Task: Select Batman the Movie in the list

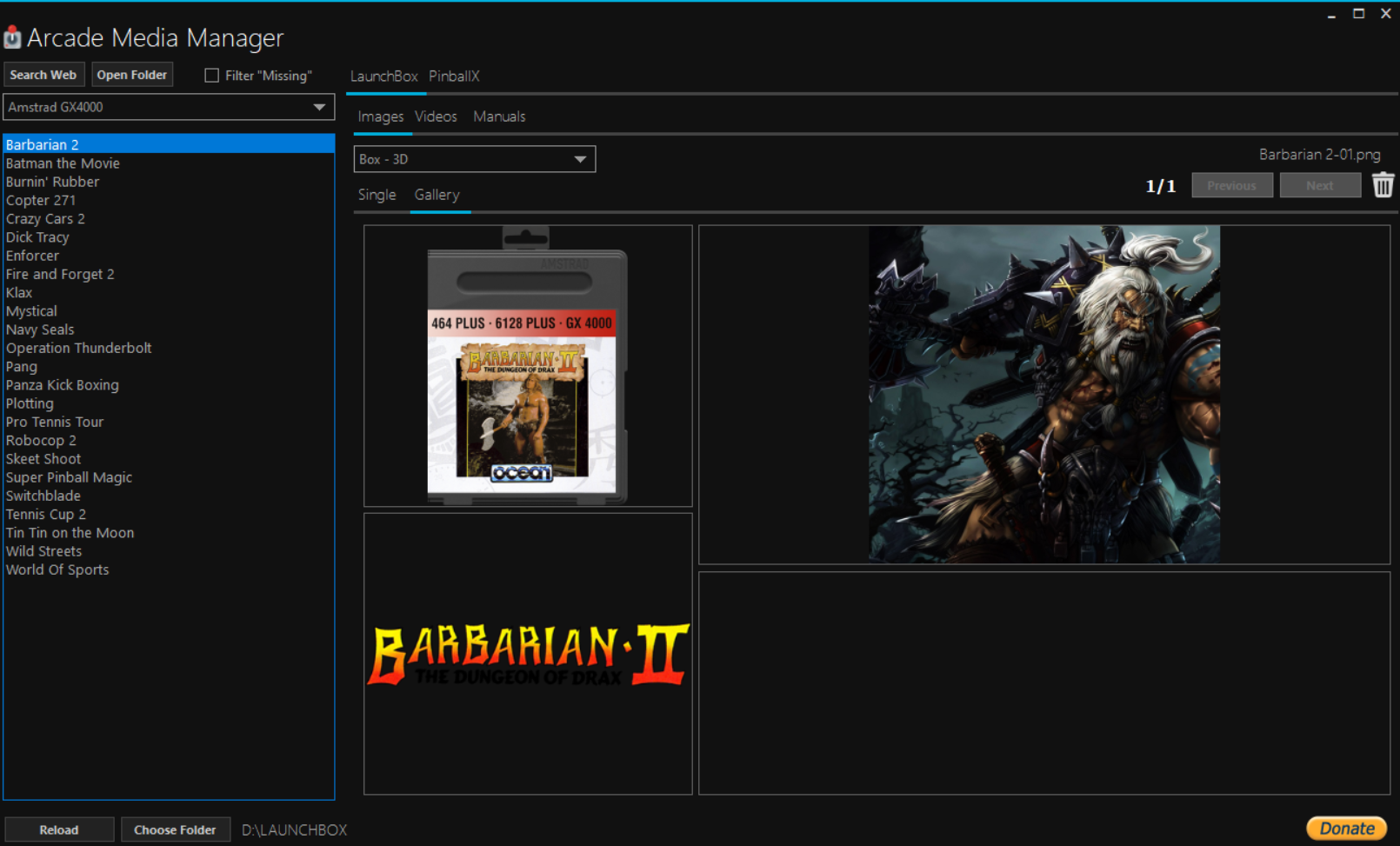Action: pyautogui.click(x=169, y=163)
